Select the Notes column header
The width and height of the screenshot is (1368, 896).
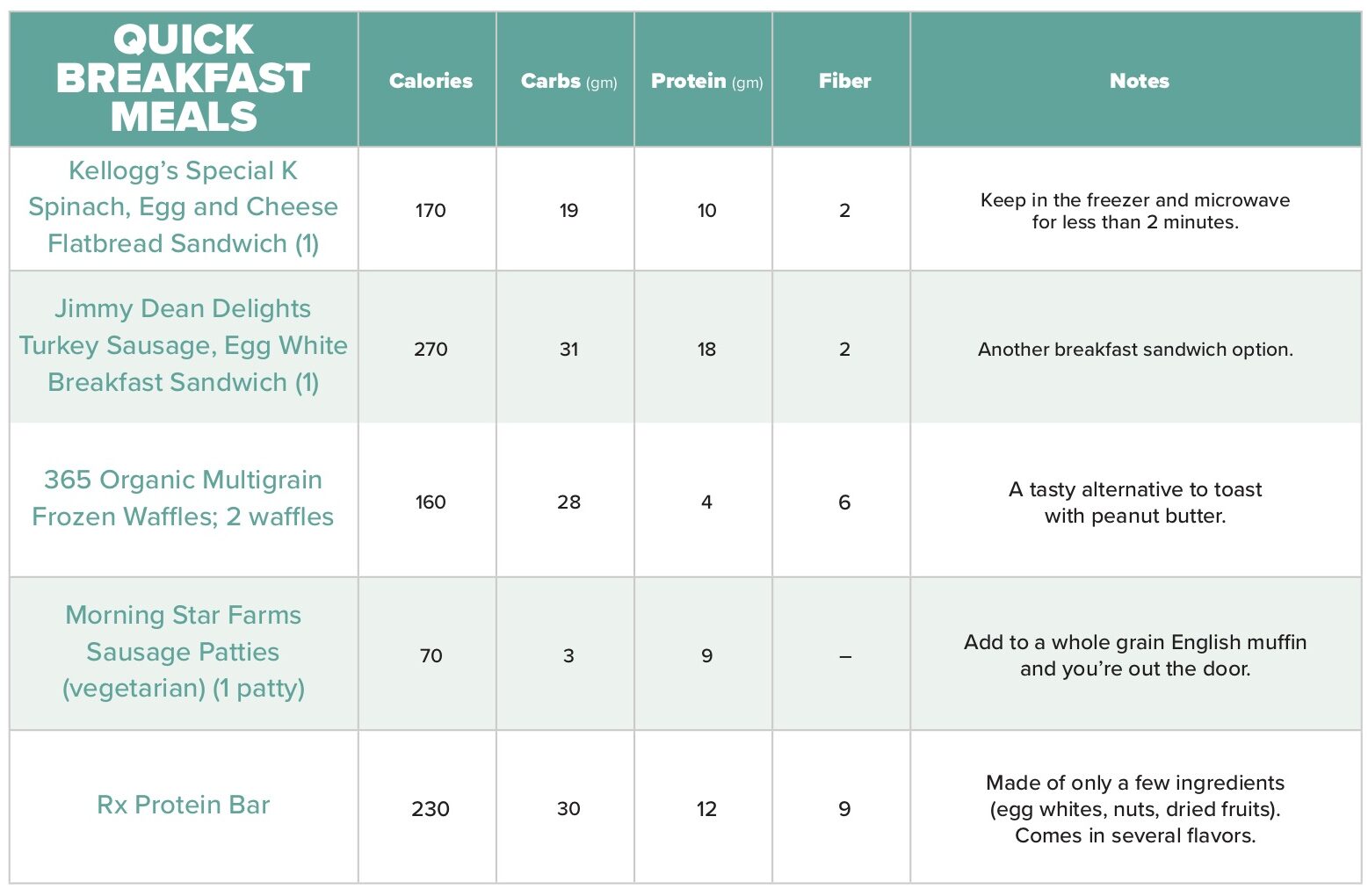coord(1139,81)
